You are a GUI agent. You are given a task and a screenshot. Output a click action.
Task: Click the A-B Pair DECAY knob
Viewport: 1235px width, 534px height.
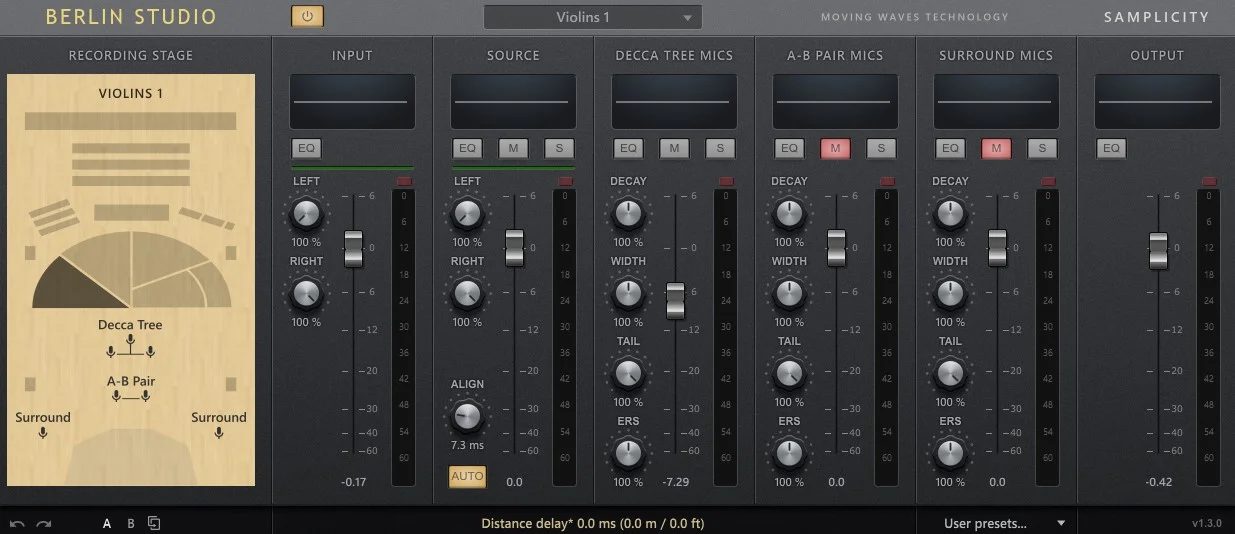click(x=789, y=213)
